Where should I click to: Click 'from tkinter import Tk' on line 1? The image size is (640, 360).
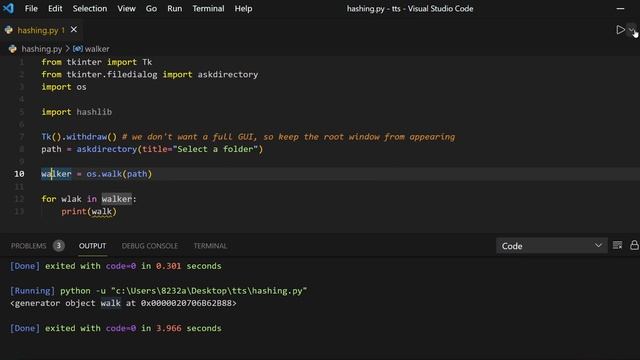96,62
